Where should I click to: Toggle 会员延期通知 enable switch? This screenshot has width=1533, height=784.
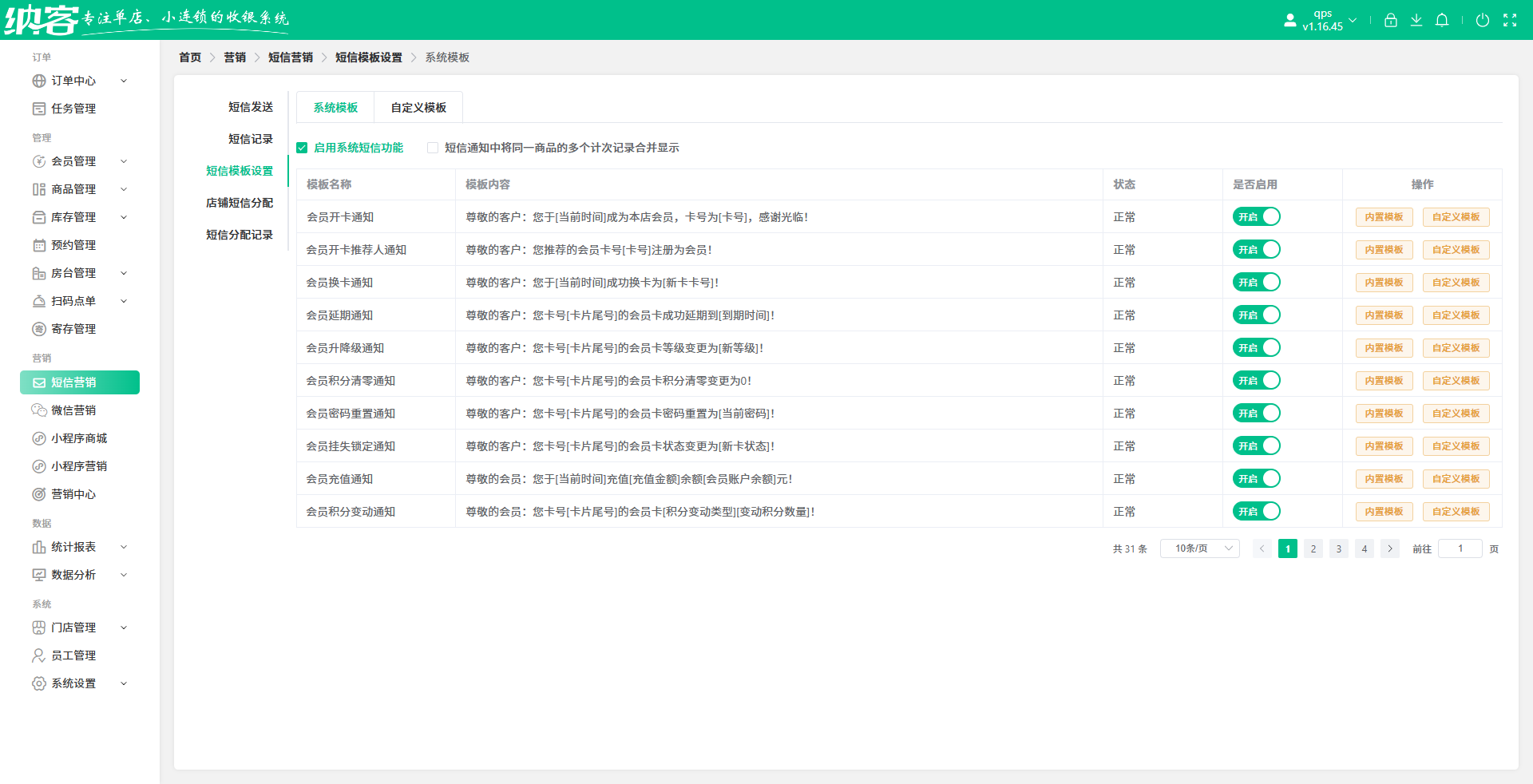point(1257,315)
